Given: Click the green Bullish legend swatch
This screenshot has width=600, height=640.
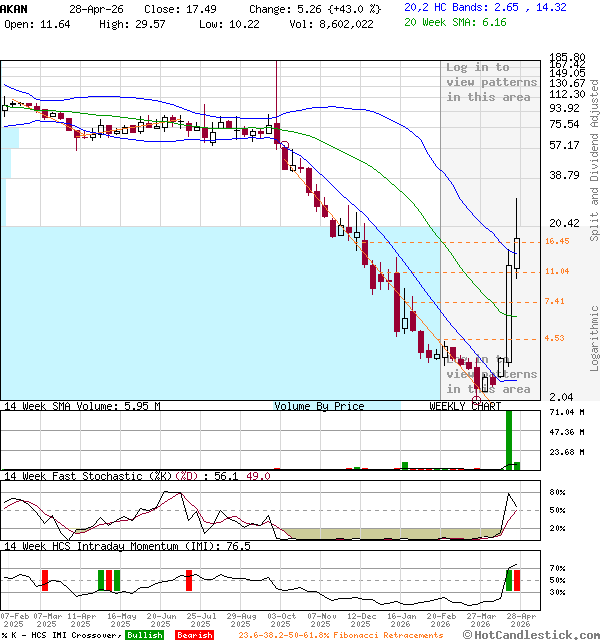Looking at the screenshot, I should (144, 635).
